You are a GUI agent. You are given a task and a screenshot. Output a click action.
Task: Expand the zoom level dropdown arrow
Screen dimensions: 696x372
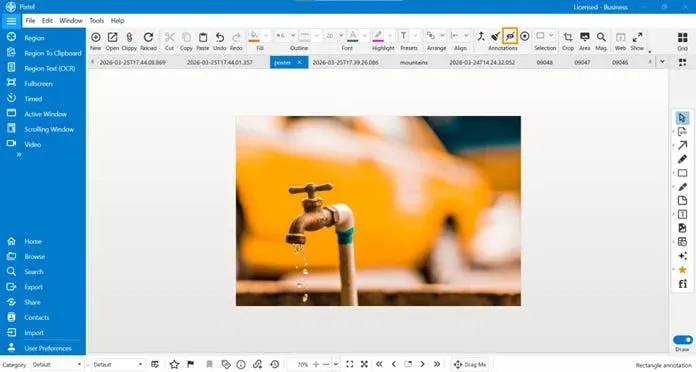click(336, 364)
